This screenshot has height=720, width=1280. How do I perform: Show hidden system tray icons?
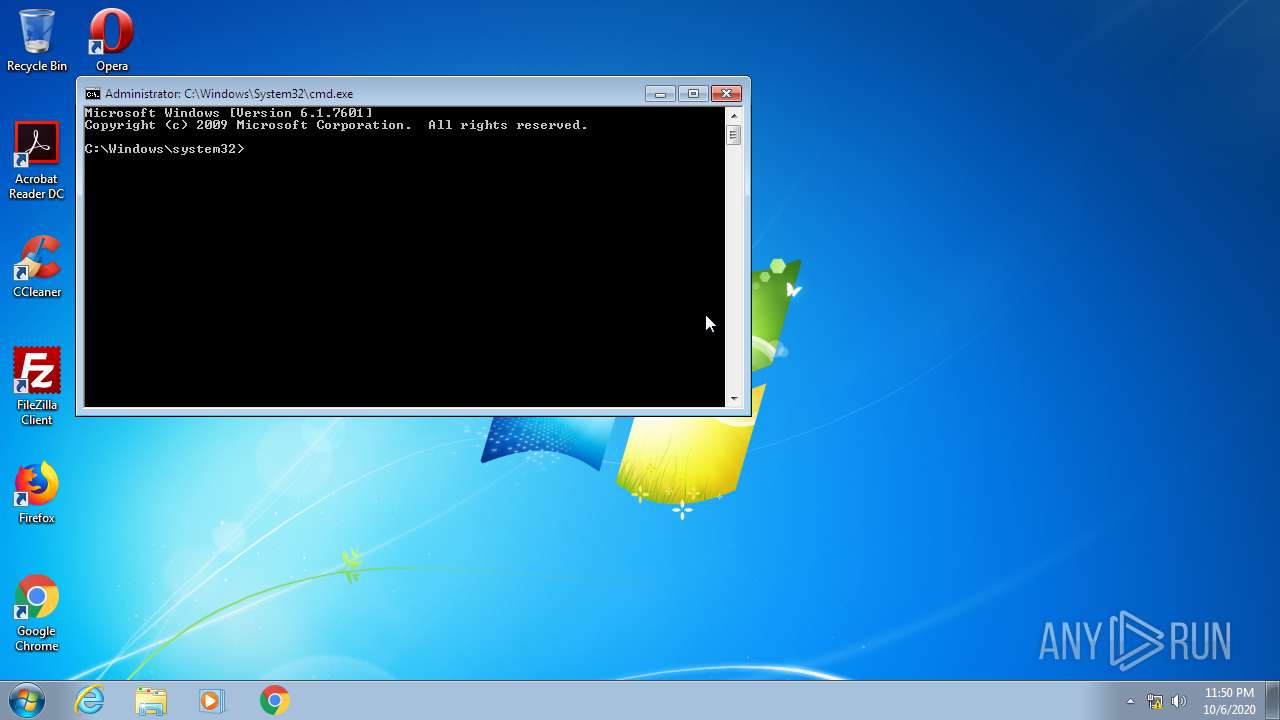[x=1131, y=701]
